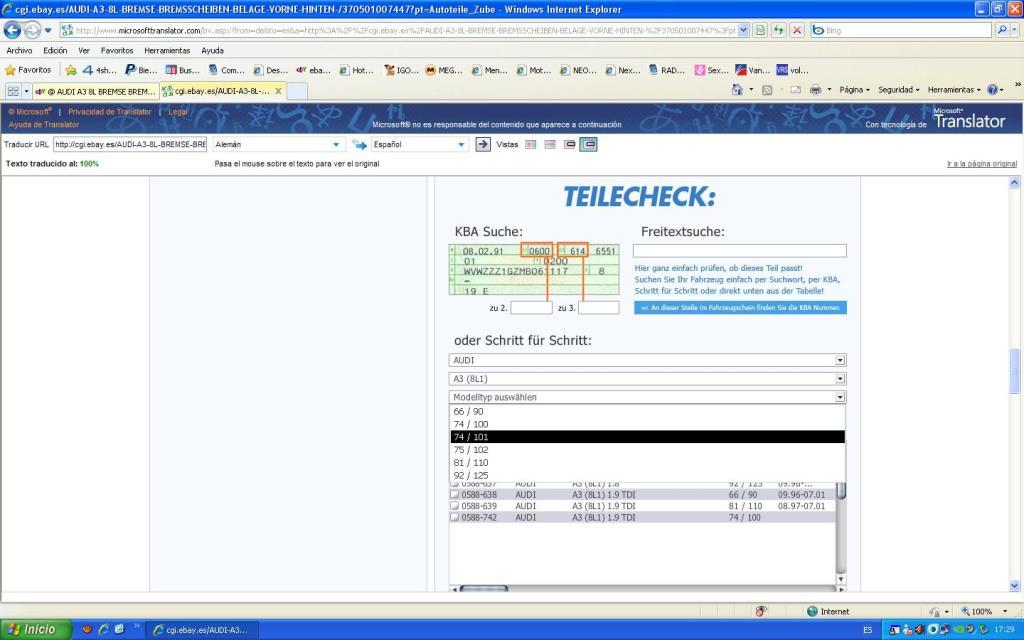The image size is (1024, 640).
Task: Click the popup blocker icon in the status bar
Action: pyautogui.click(x=761, y=611)
